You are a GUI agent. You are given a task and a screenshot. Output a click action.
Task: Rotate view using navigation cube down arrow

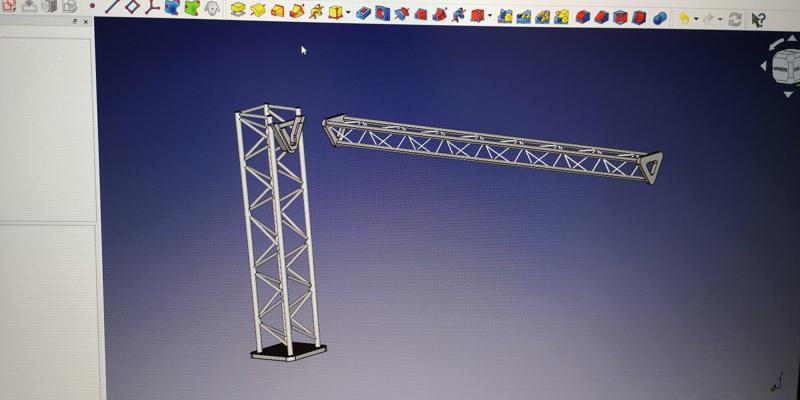coord(788,94)
